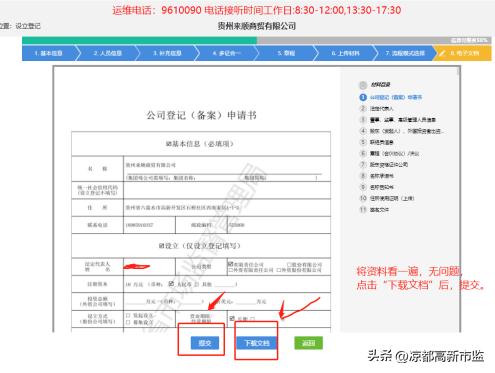Tick the 外资有限责任公司 checkbox

[x=230, y=270]
